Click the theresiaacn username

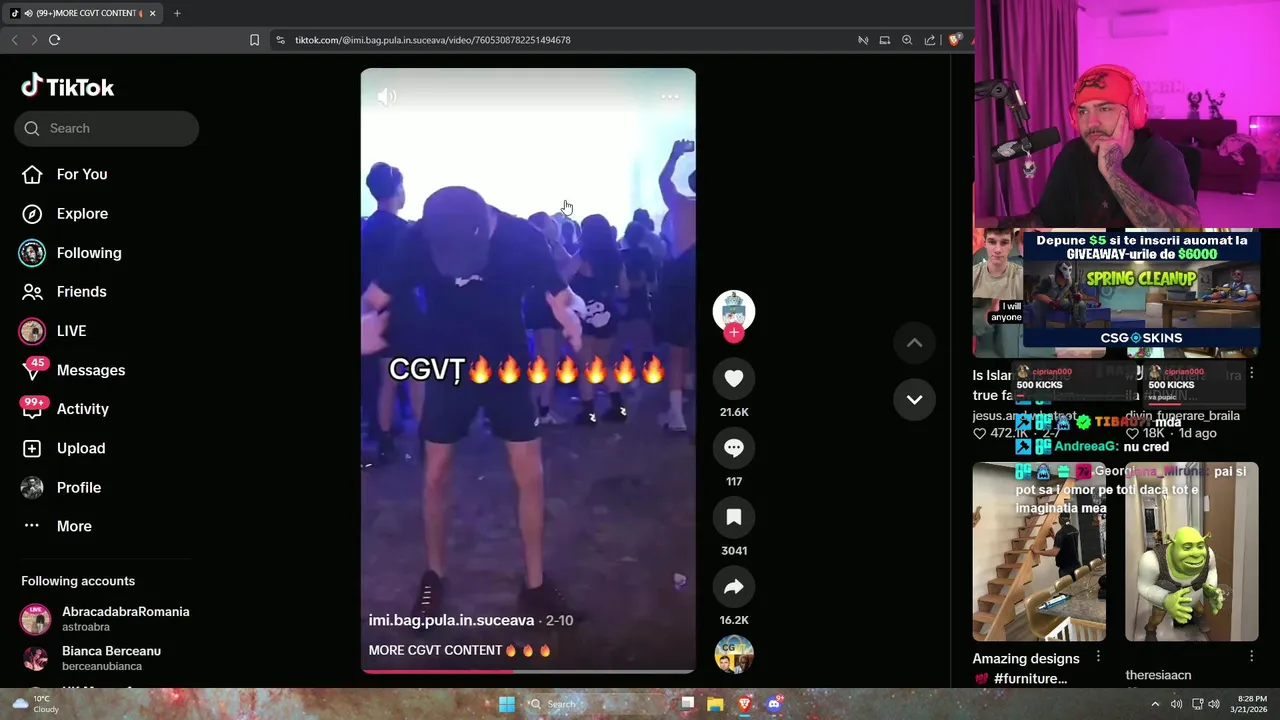coord(1158,675)
